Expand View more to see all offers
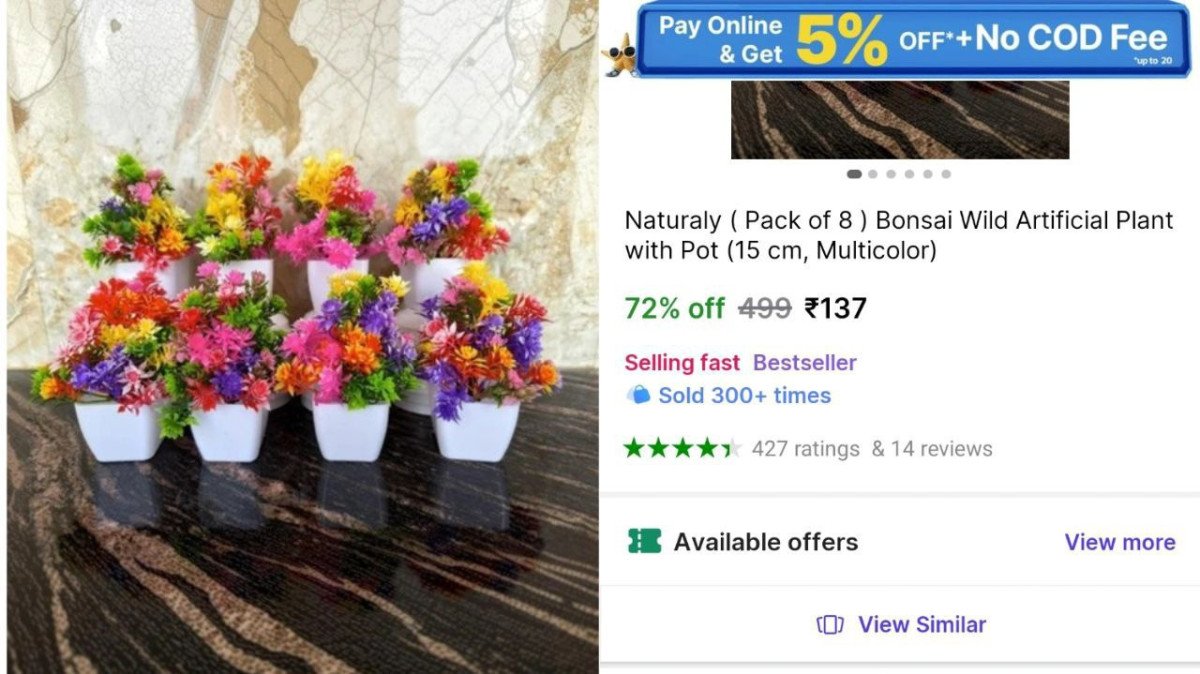Screen dimensions: 1200x674 1120,541
